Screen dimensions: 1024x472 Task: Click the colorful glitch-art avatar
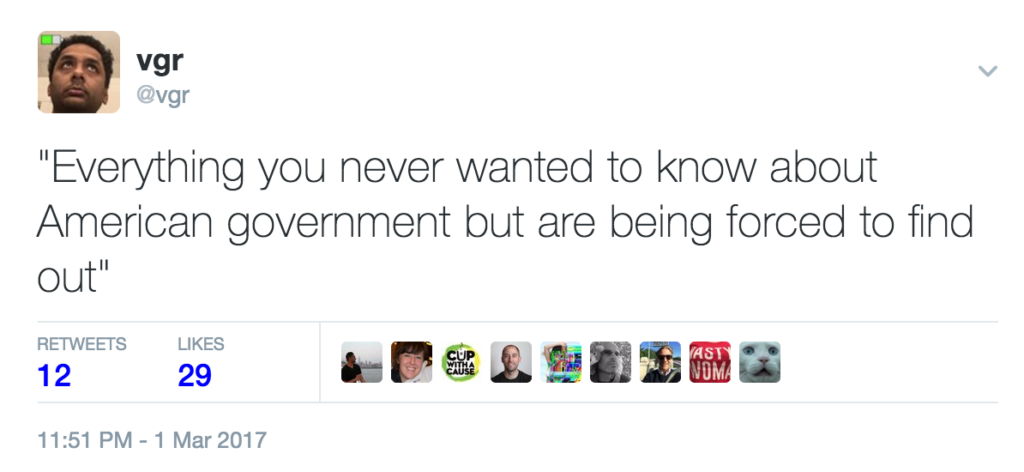coord(561,362)
